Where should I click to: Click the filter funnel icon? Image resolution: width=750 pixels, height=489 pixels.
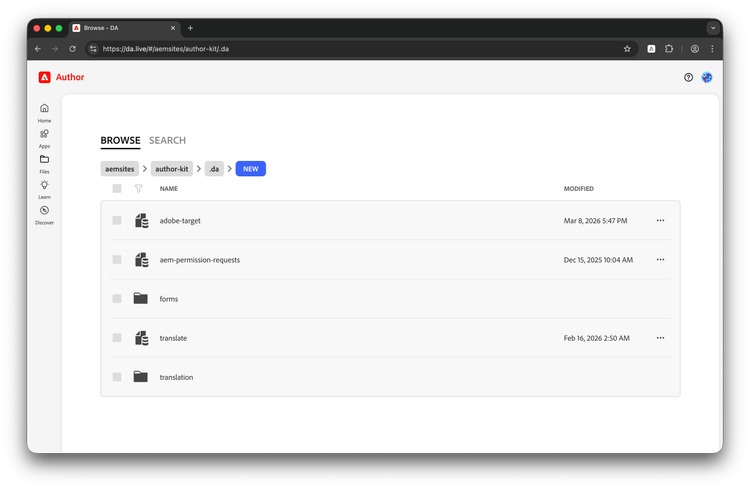pyautogui.click(x=139, y=188)
